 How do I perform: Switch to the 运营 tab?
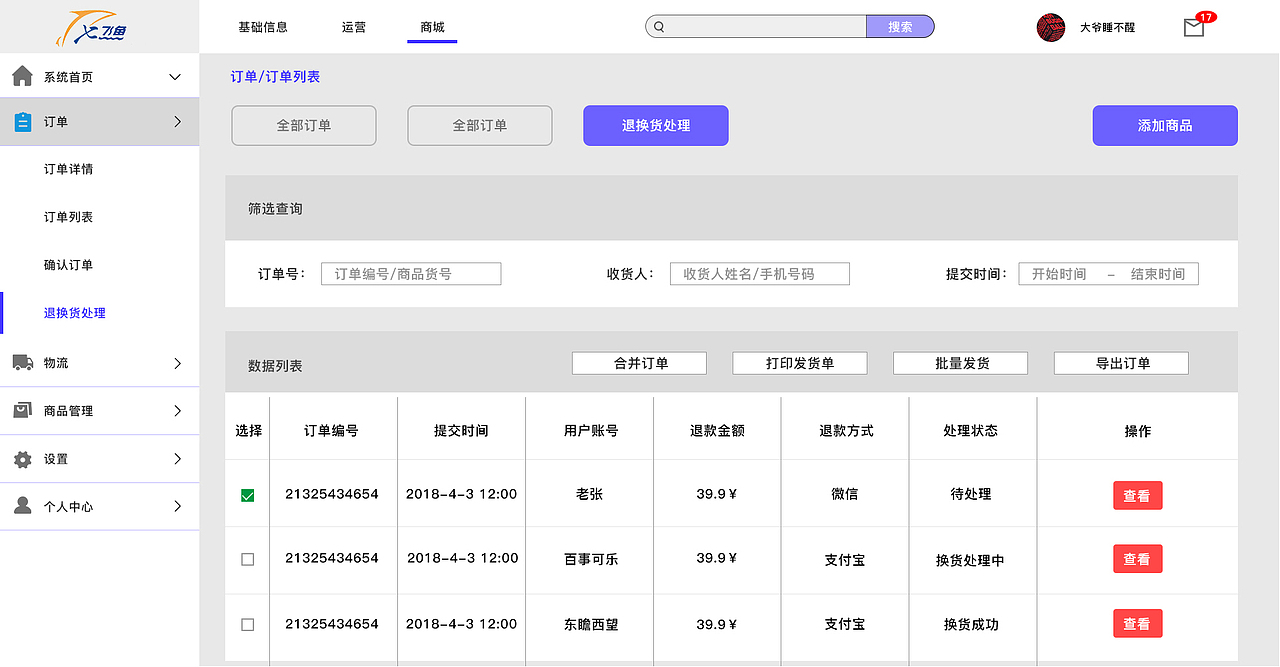353,27
